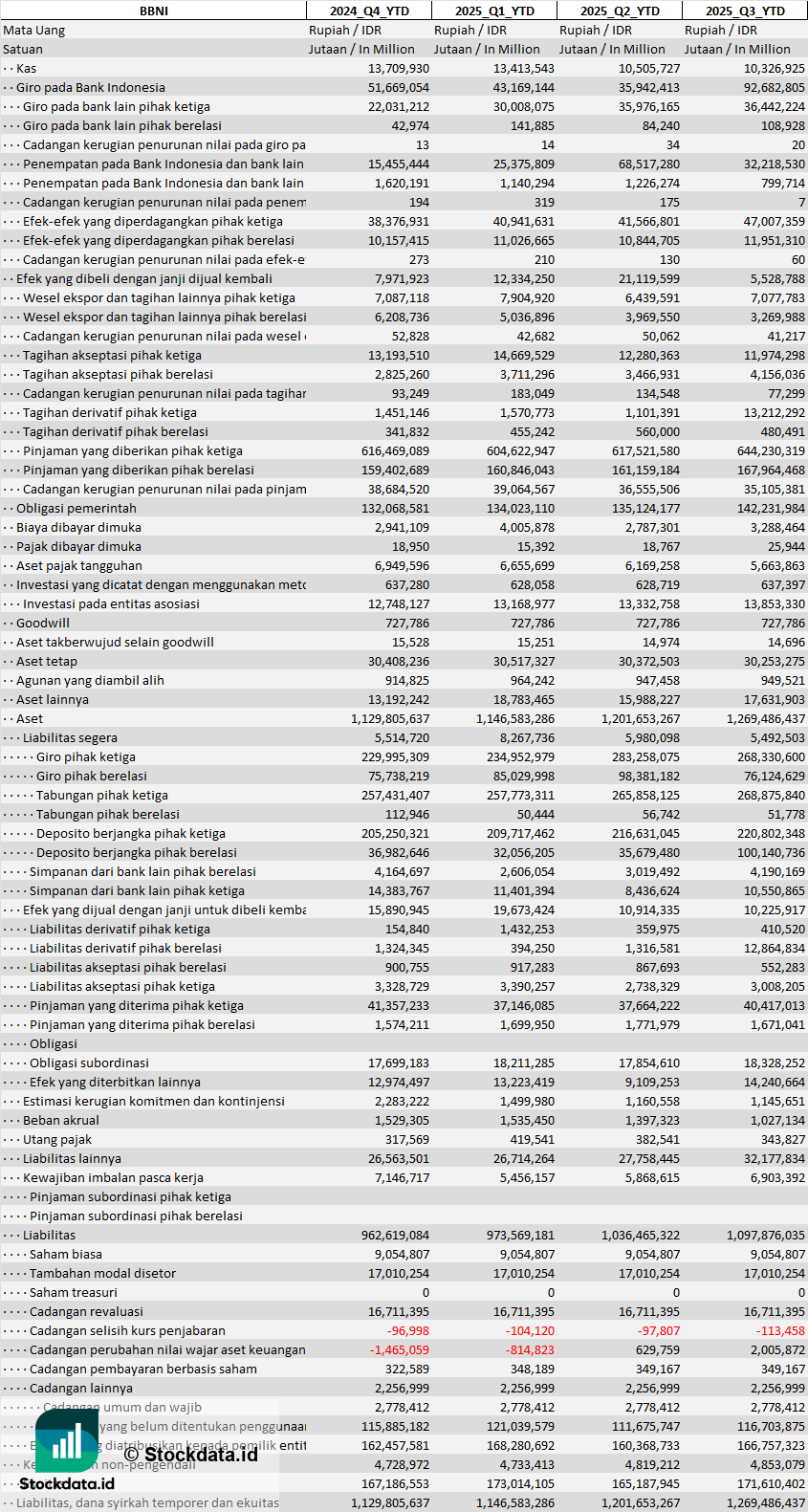This screenshot has width=808, height=1512.
Task: Click Tagihan derivatif pihak ketiga label
Action: coord(110,412)
